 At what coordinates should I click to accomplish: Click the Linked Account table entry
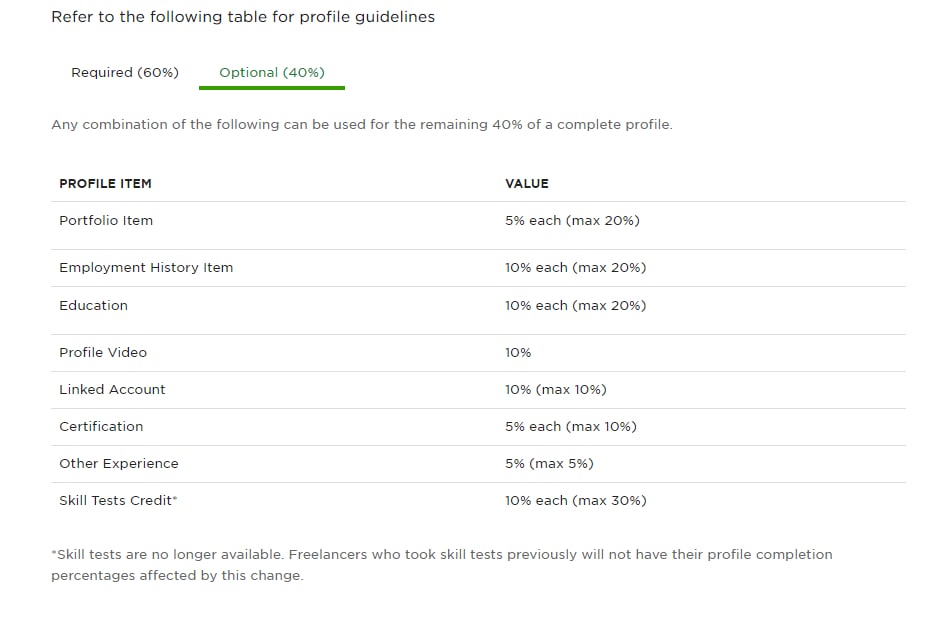click(x=112, y=389)
